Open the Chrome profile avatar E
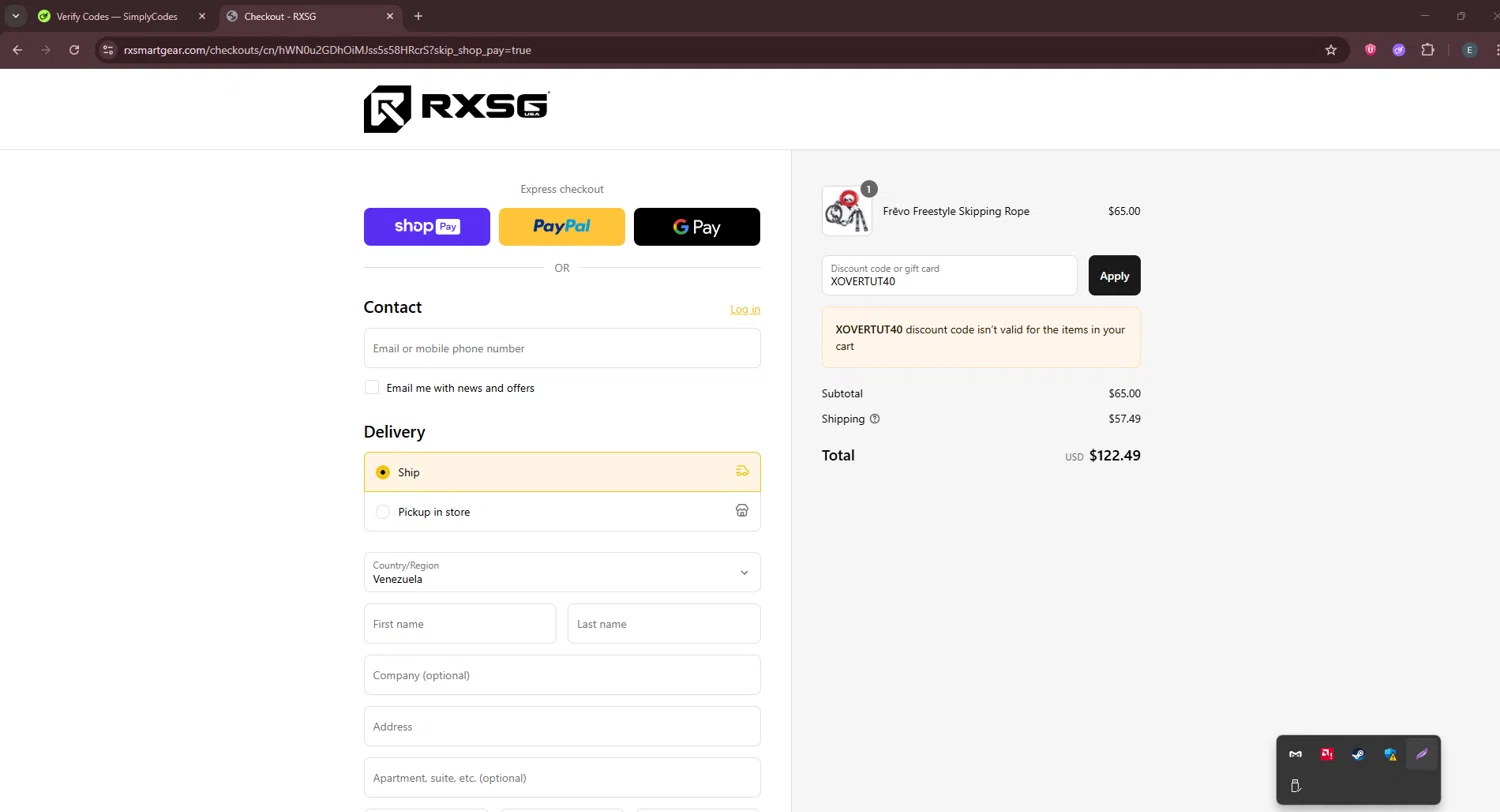 coord(1469,50)
